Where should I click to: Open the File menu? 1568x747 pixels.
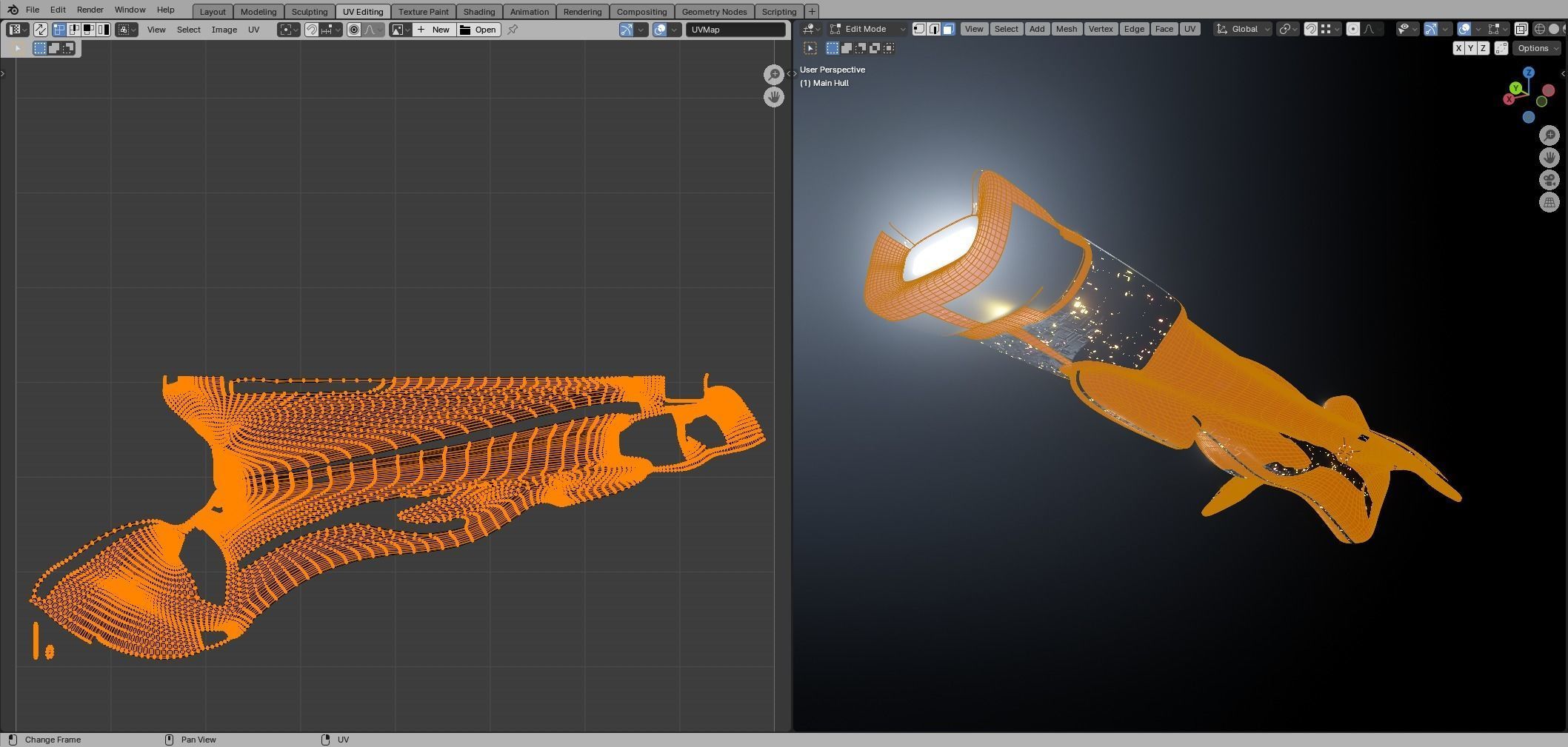pyautogui.click(x=33, y=10)
